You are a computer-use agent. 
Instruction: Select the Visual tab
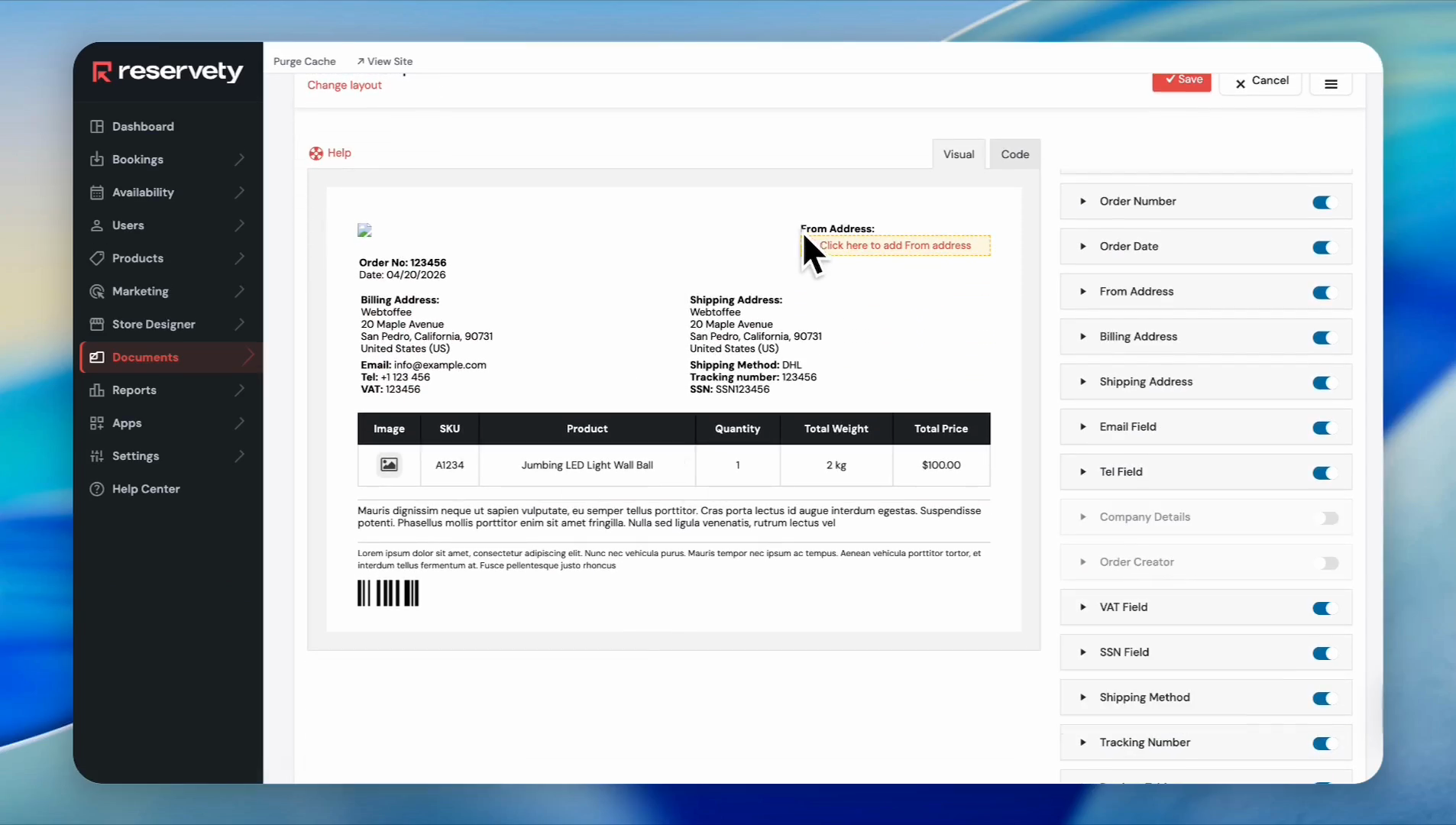(x=958, y=154)
